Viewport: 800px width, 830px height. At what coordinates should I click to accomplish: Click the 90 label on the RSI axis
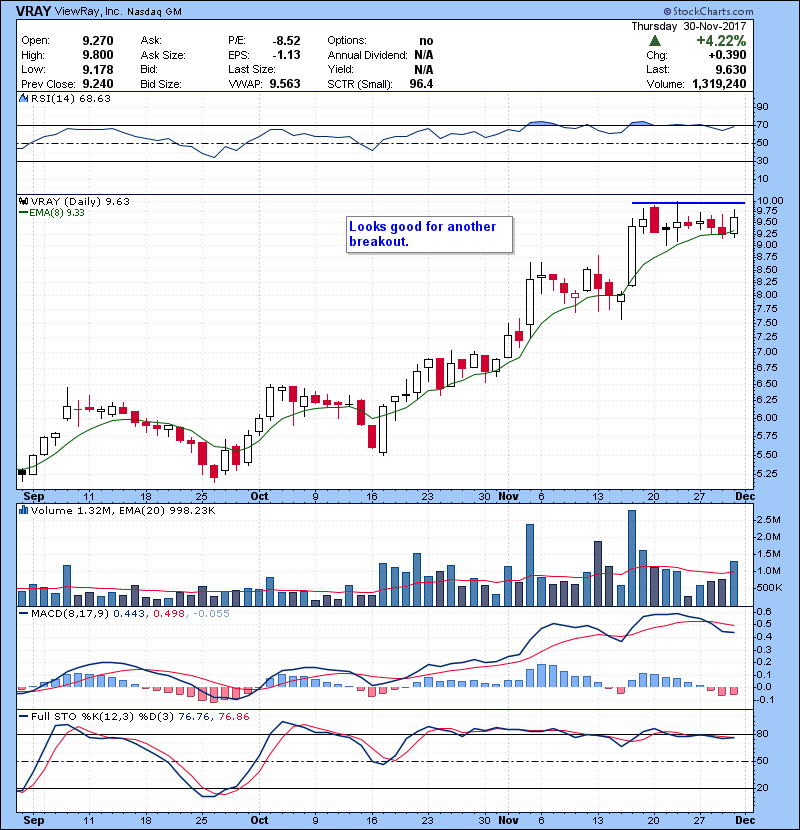point(762,106)
